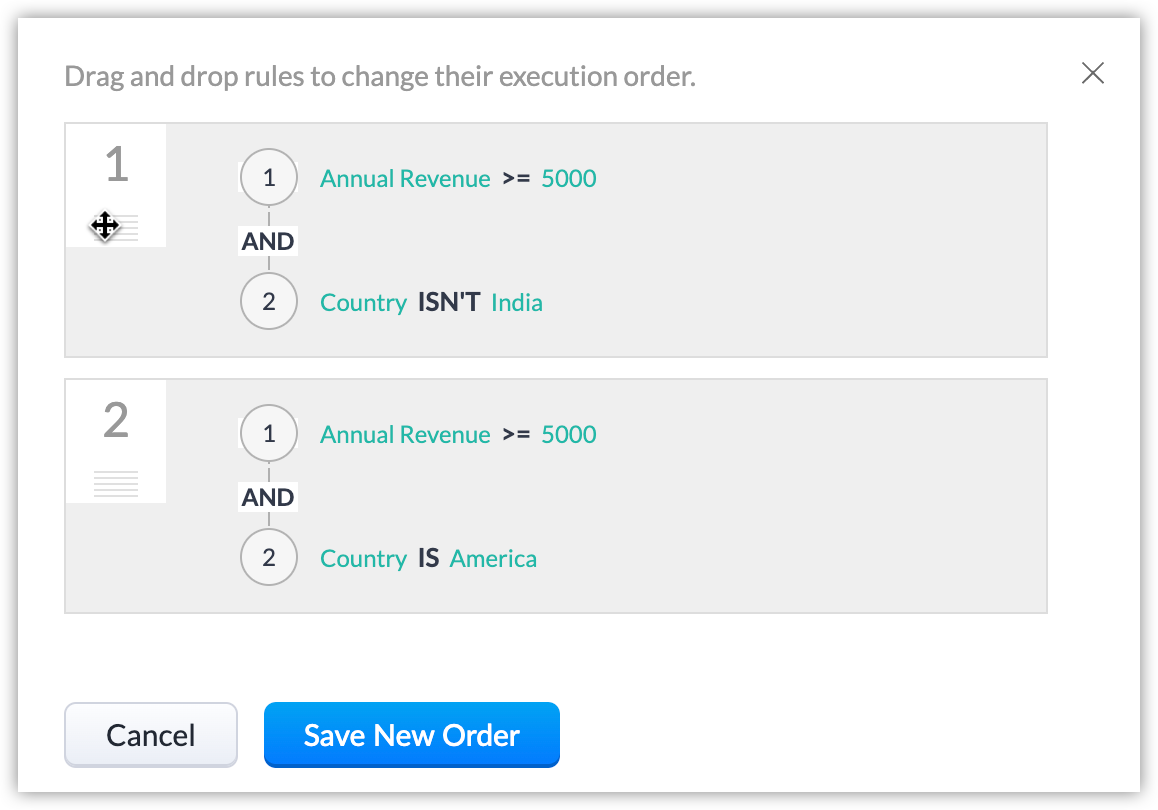Close the rule order dialog
The height and width of the screenshot is (810, 1158).
(1093, 73)
